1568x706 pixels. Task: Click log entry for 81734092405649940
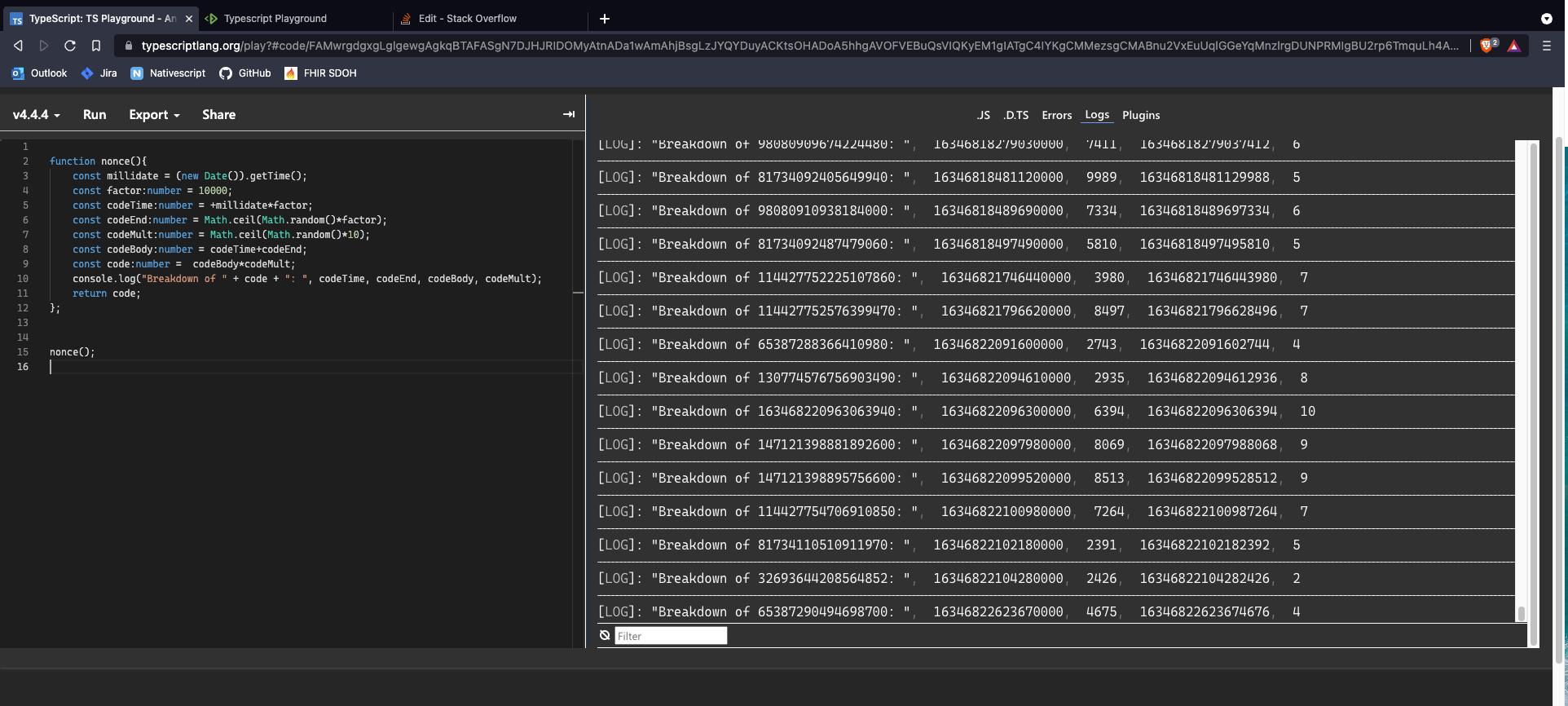[1055, 178]
